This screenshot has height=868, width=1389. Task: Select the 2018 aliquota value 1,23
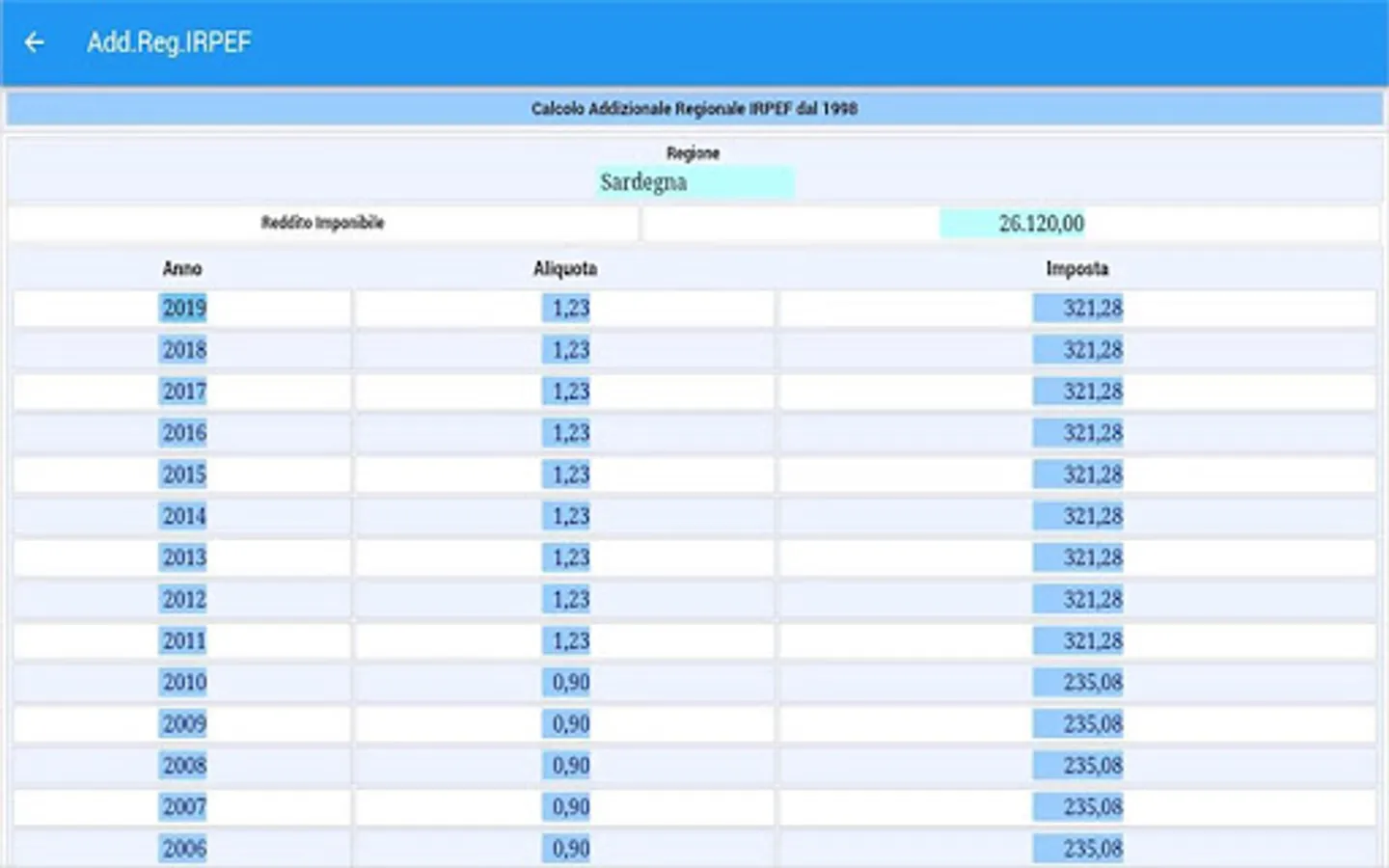tap(570, 350)
